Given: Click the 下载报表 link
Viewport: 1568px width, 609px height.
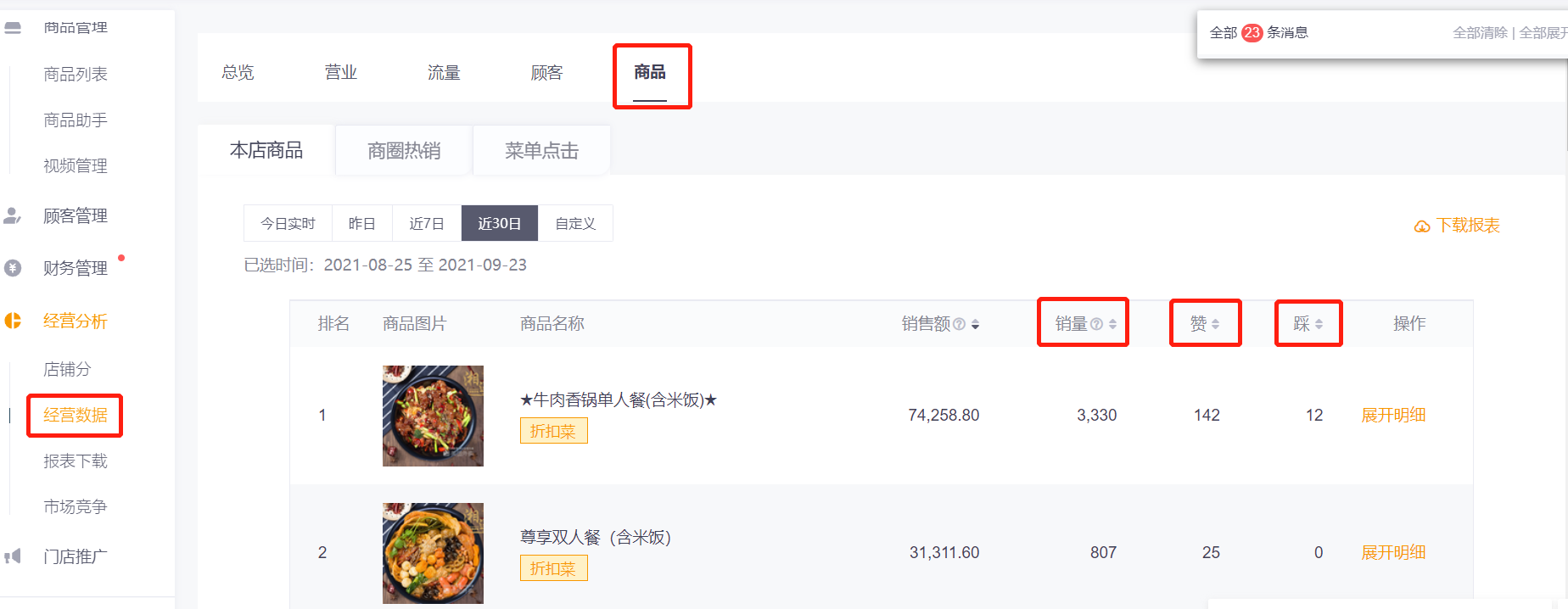Looking at the screenshot, I should pyautogui.click(x=1468, y=225).
